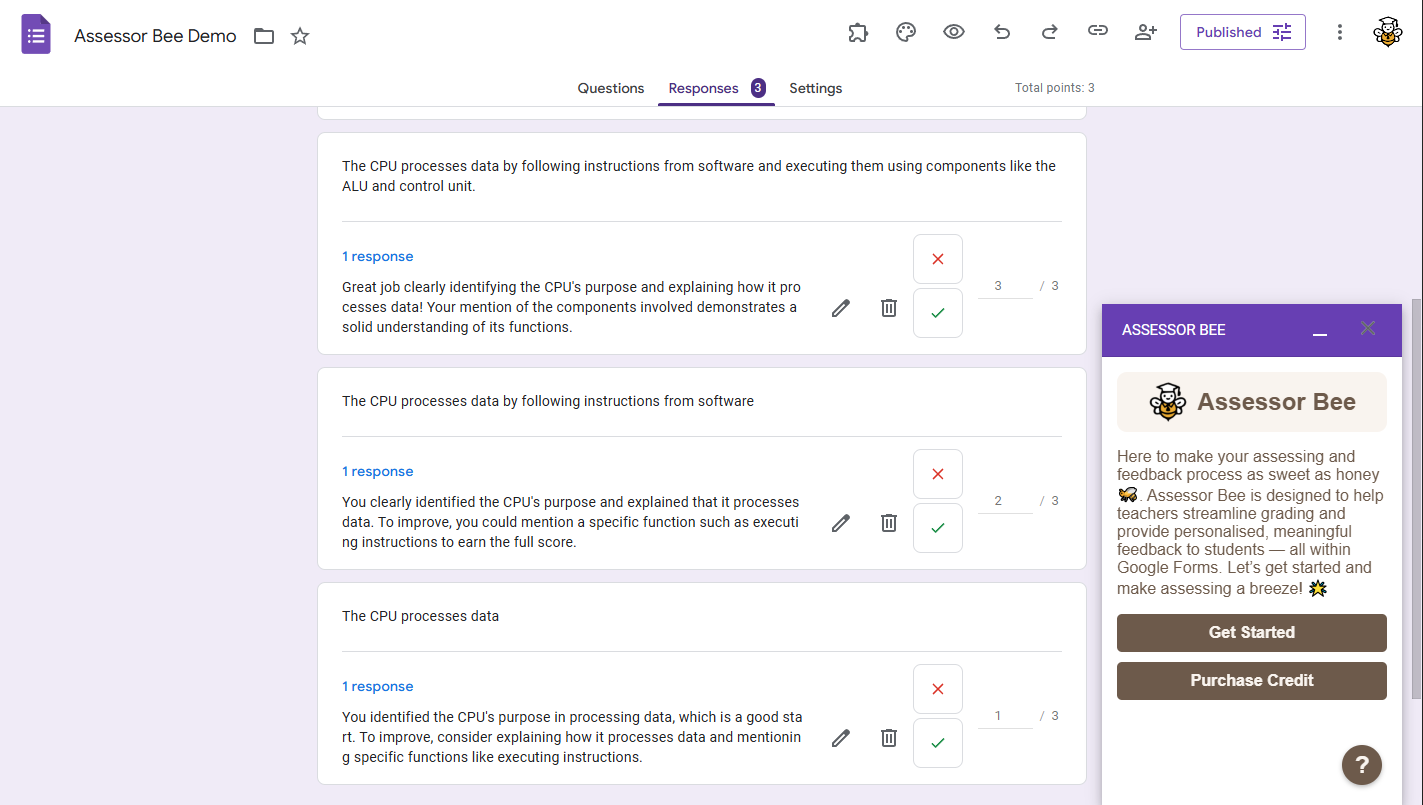Customize theme with palette icon

(x=906, y=32)
